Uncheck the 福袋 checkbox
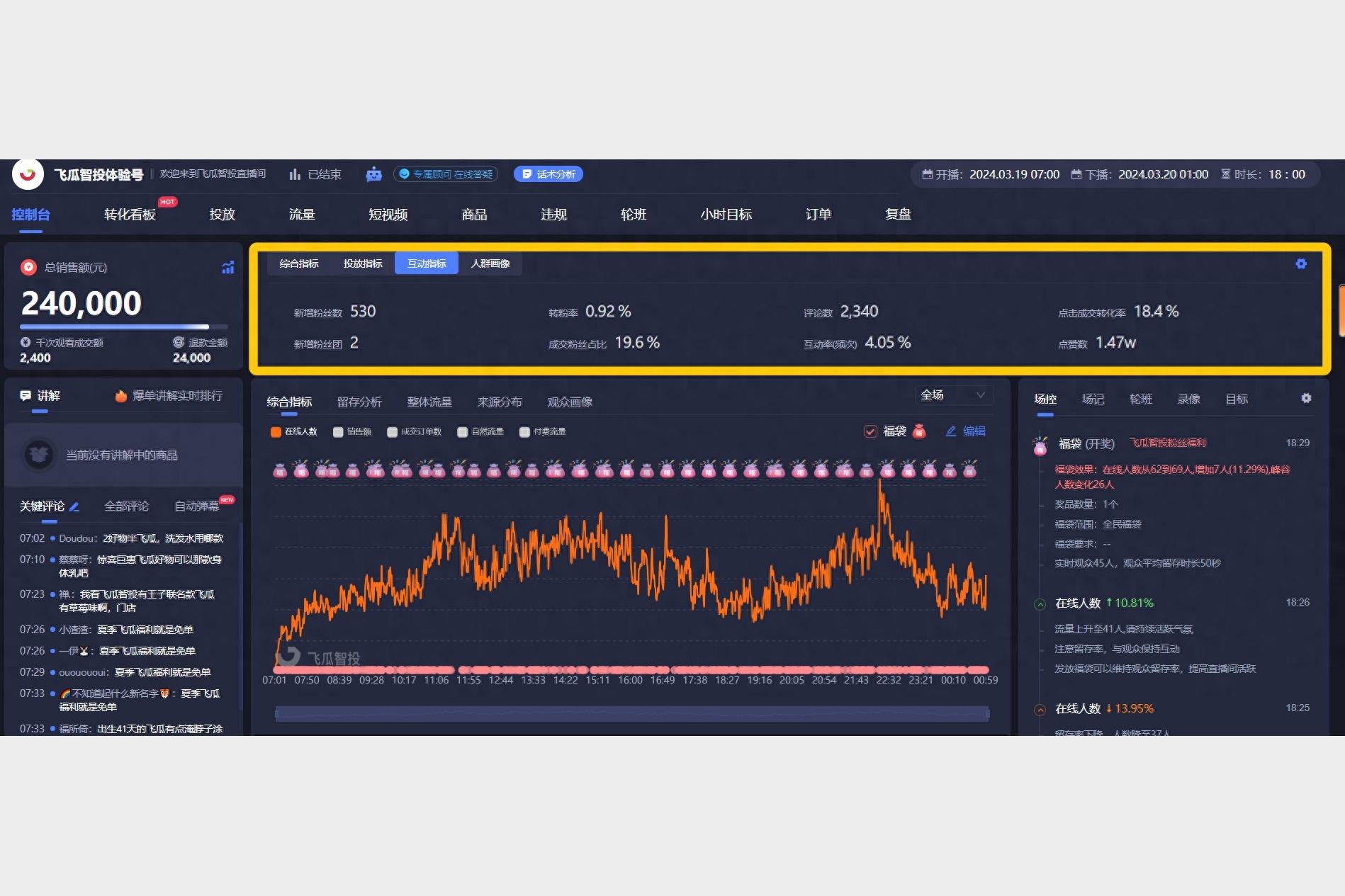 click(871, 431)
